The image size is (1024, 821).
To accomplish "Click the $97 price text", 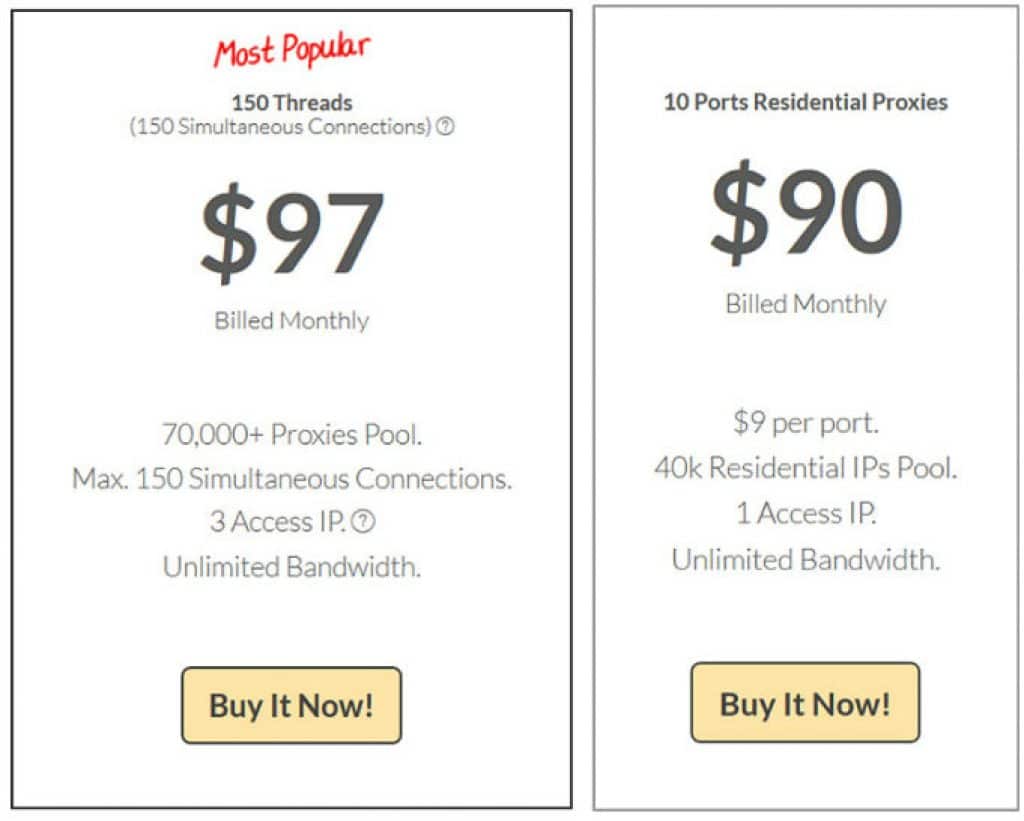I will pyautogui.click(x=292, y=233).
